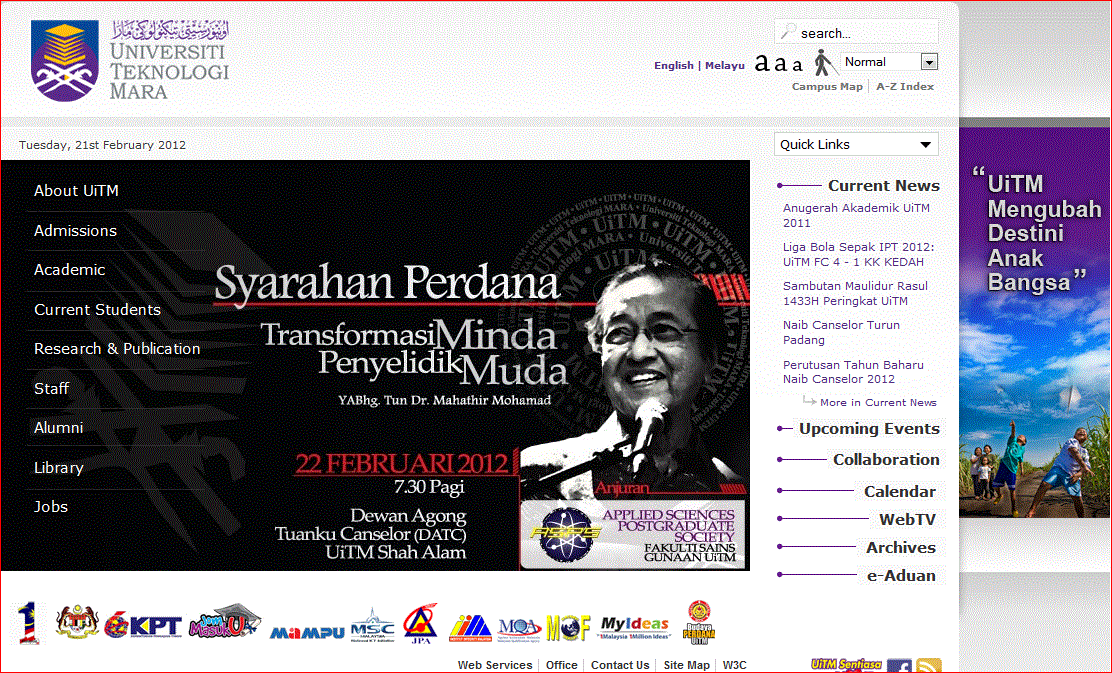Open the MSC Malaysia logo
The height and width of the screenshot is (673, 1112).
[373, 625]
